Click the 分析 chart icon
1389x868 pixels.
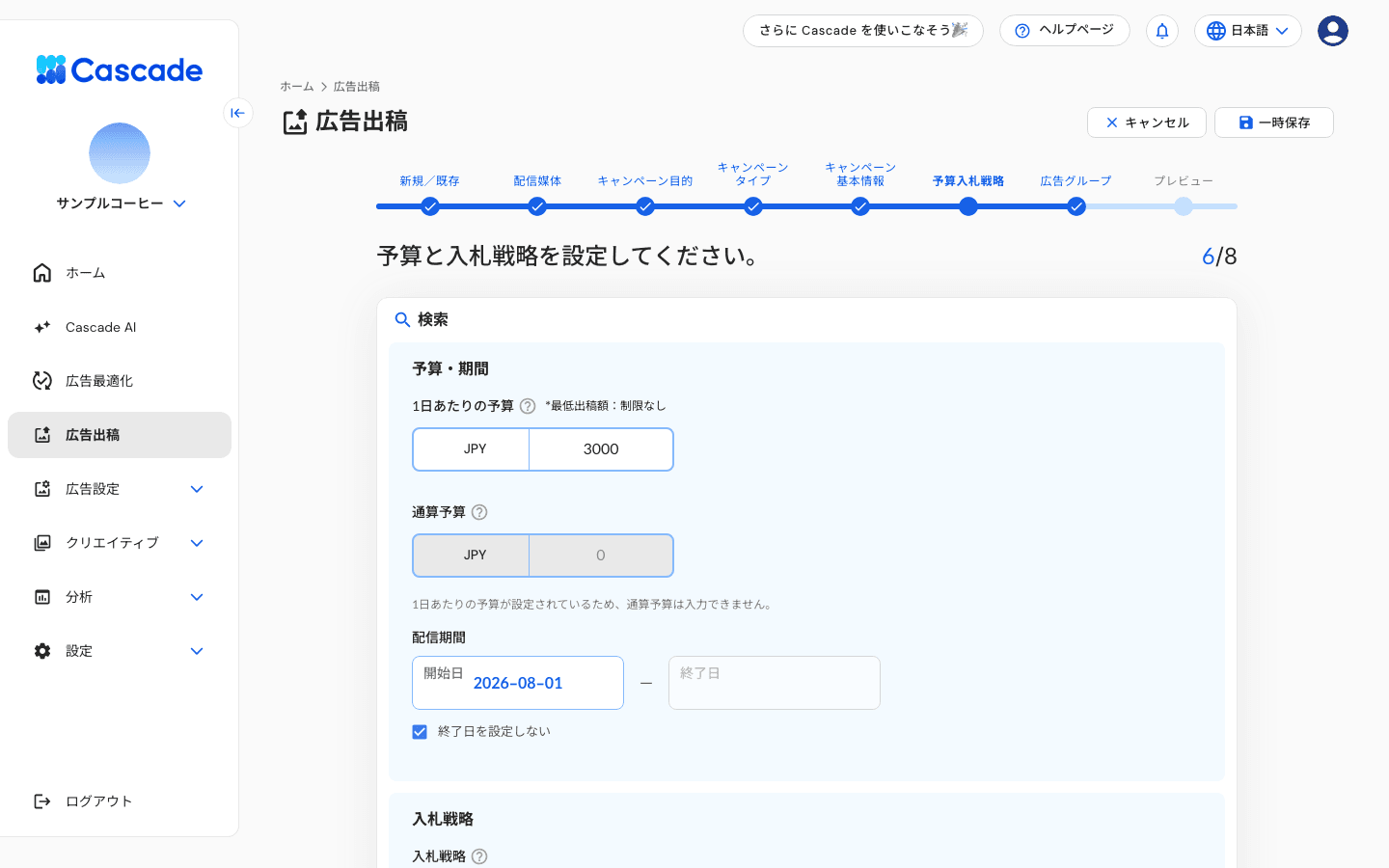(x=42, y=597)
